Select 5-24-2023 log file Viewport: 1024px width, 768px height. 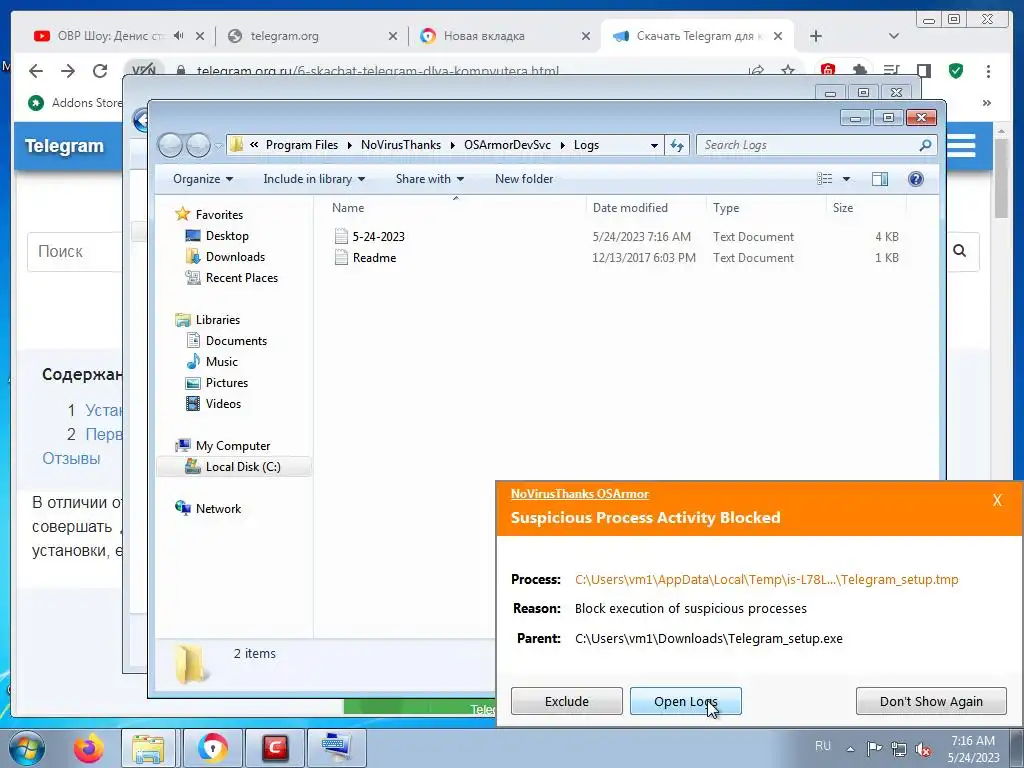pyautogui.click(x=379, y=236)
